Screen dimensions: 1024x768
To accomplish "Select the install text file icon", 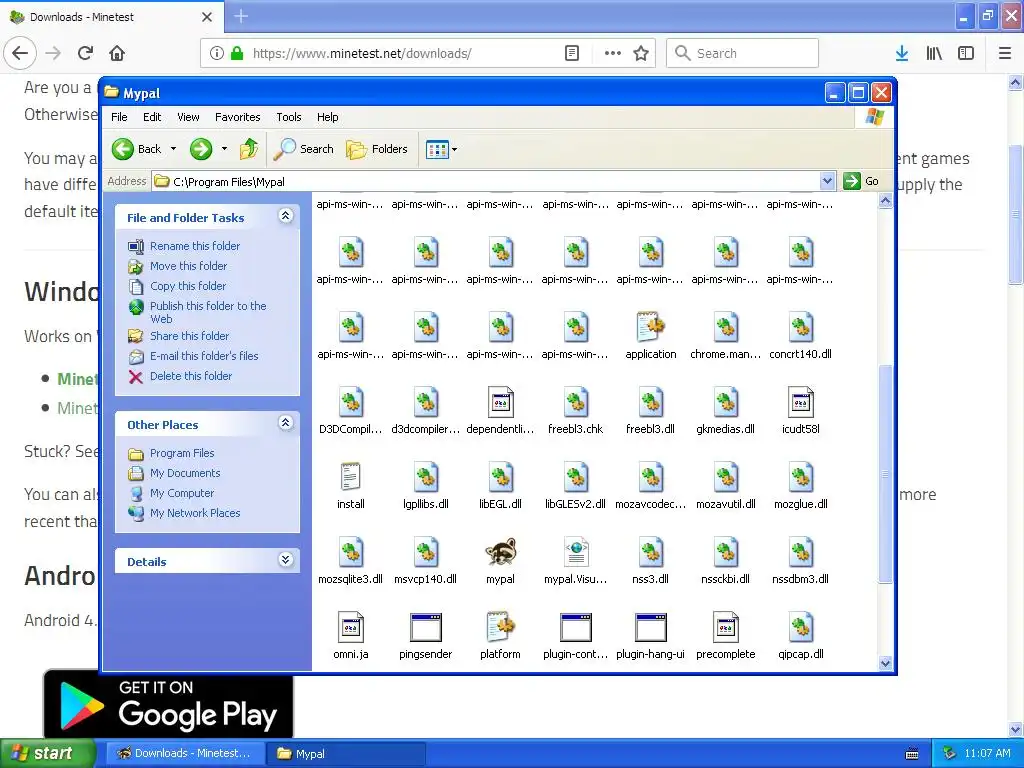I will [x=351, y=477].
